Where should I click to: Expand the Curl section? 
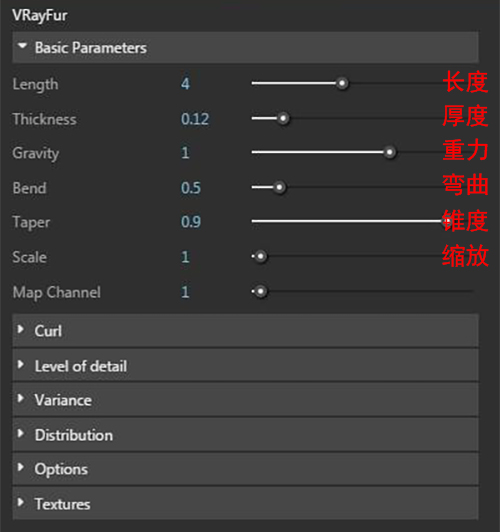point(245,330)
